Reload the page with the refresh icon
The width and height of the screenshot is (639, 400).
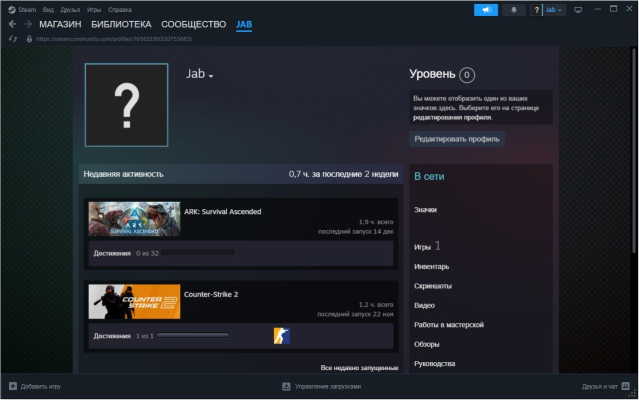pyautogui.click(x=13, y=38)
